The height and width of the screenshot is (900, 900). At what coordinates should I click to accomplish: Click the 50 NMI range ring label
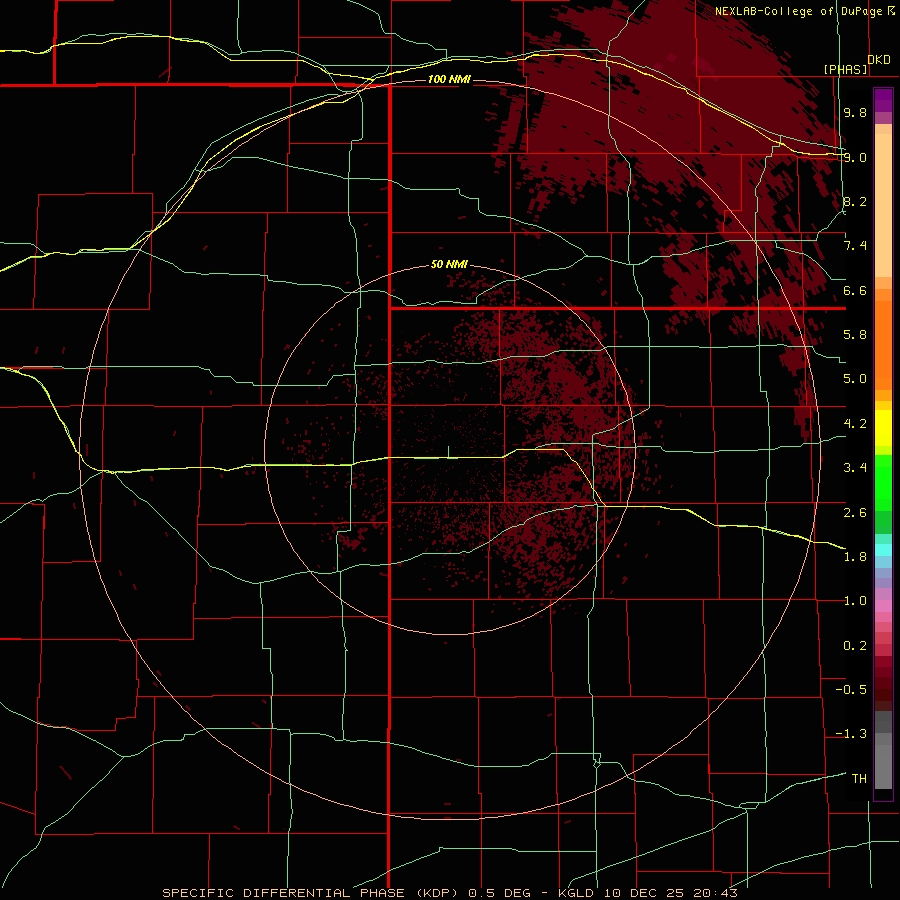pyautogui.click(x=449, y=264)
